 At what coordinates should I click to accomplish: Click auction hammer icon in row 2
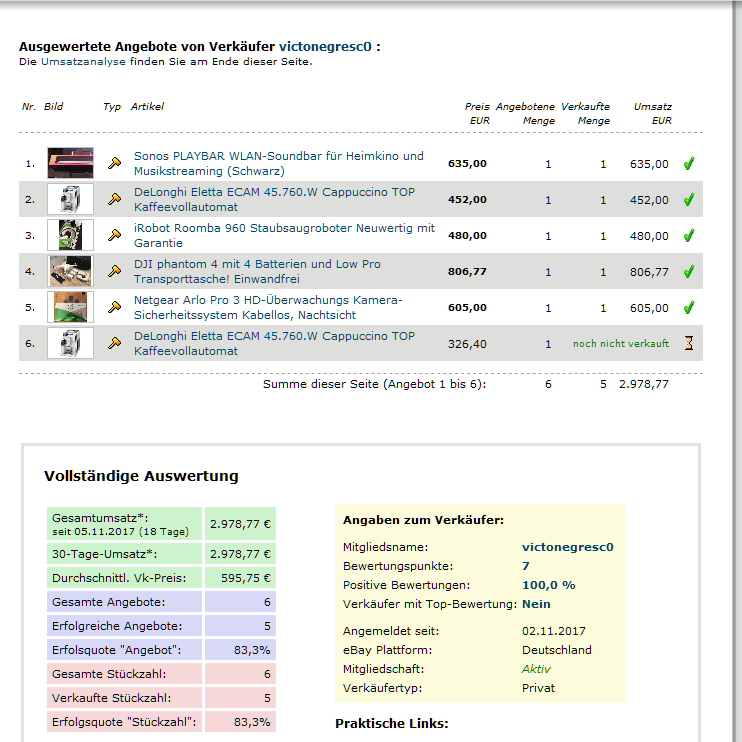coord(114,199)
